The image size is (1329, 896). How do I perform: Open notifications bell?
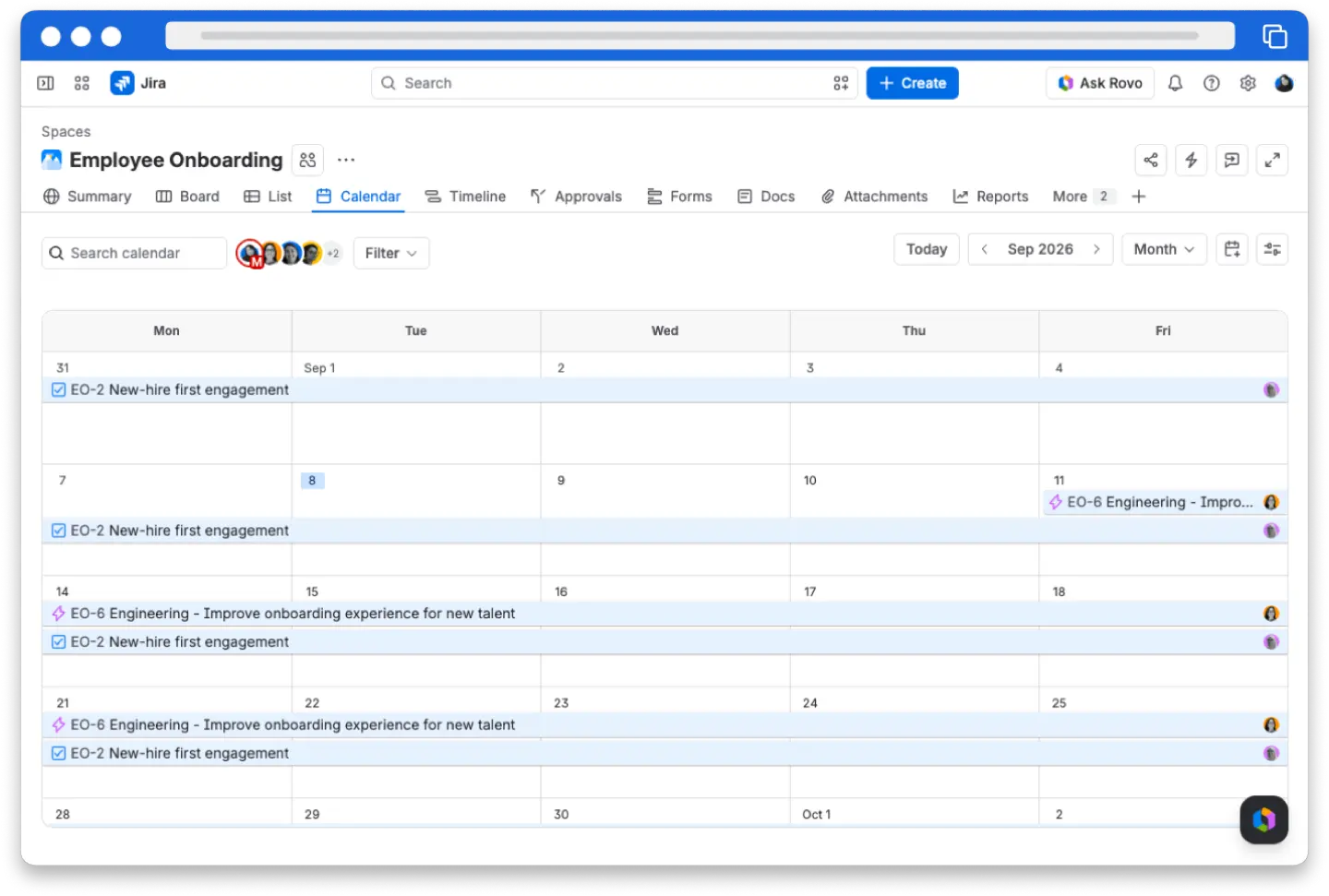(x=1175, y=83)
